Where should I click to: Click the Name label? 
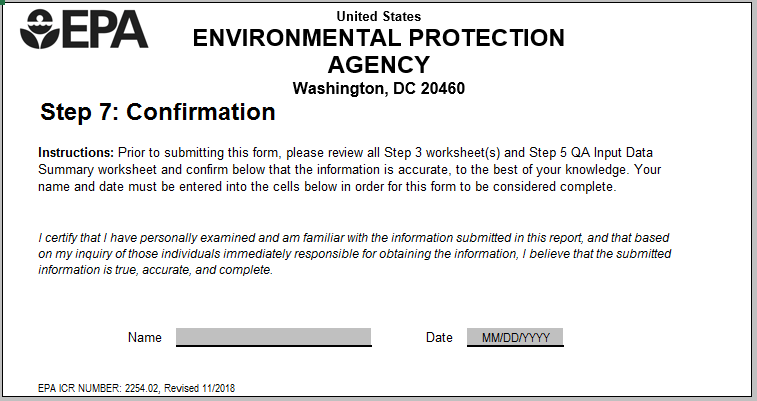click(x=145, y=338)
